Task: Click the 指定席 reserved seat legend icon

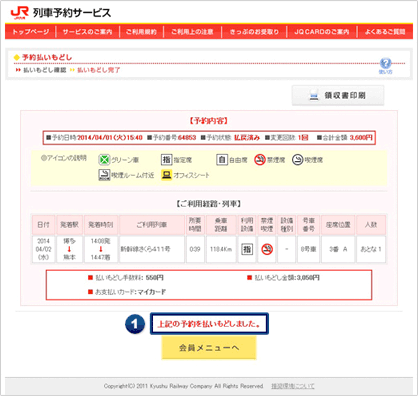Action: pos(166,160)
